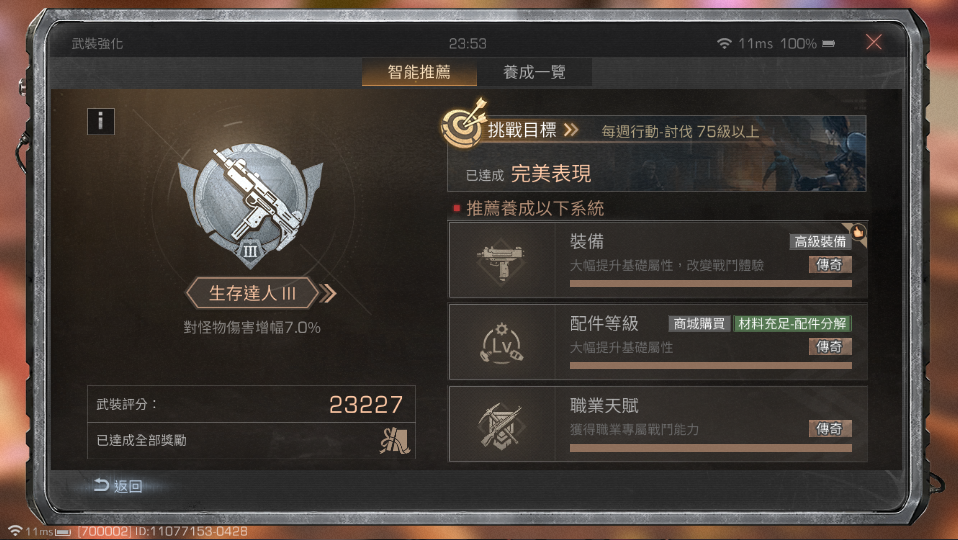
Task: Click the target bullseye challenge icon
Action: pos(464,123)
